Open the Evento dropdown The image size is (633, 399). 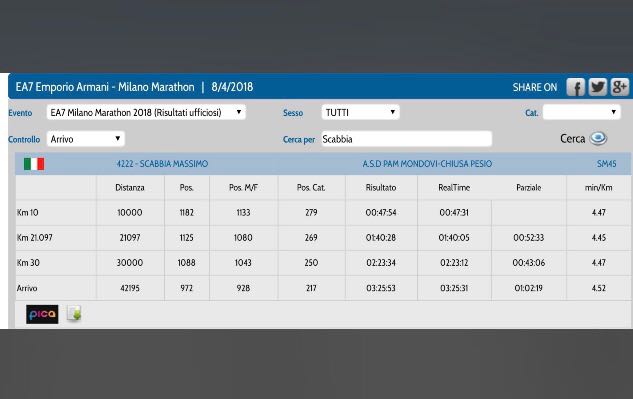click(146, 112)
